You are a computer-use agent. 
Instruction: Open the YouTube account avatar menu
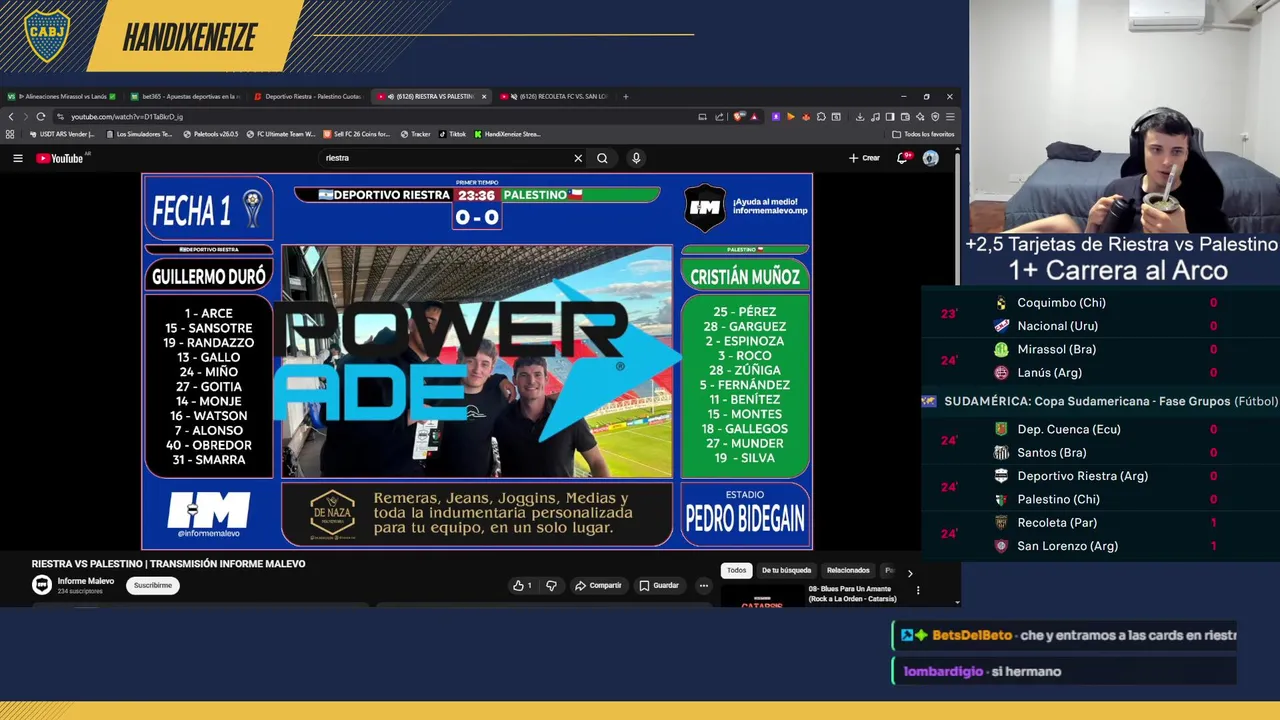click(x=931, y=158)
